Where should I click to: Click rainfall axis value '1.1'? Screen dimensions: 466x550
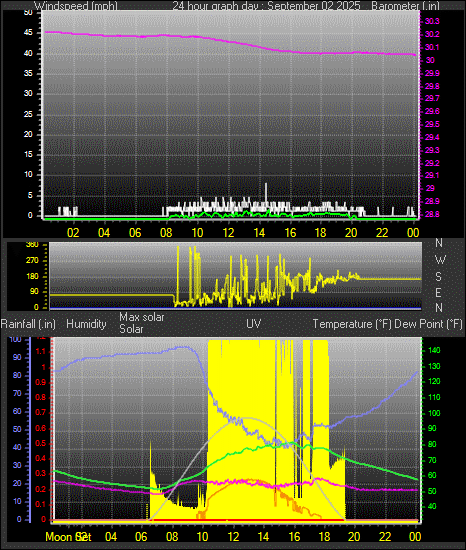(40, 351)
